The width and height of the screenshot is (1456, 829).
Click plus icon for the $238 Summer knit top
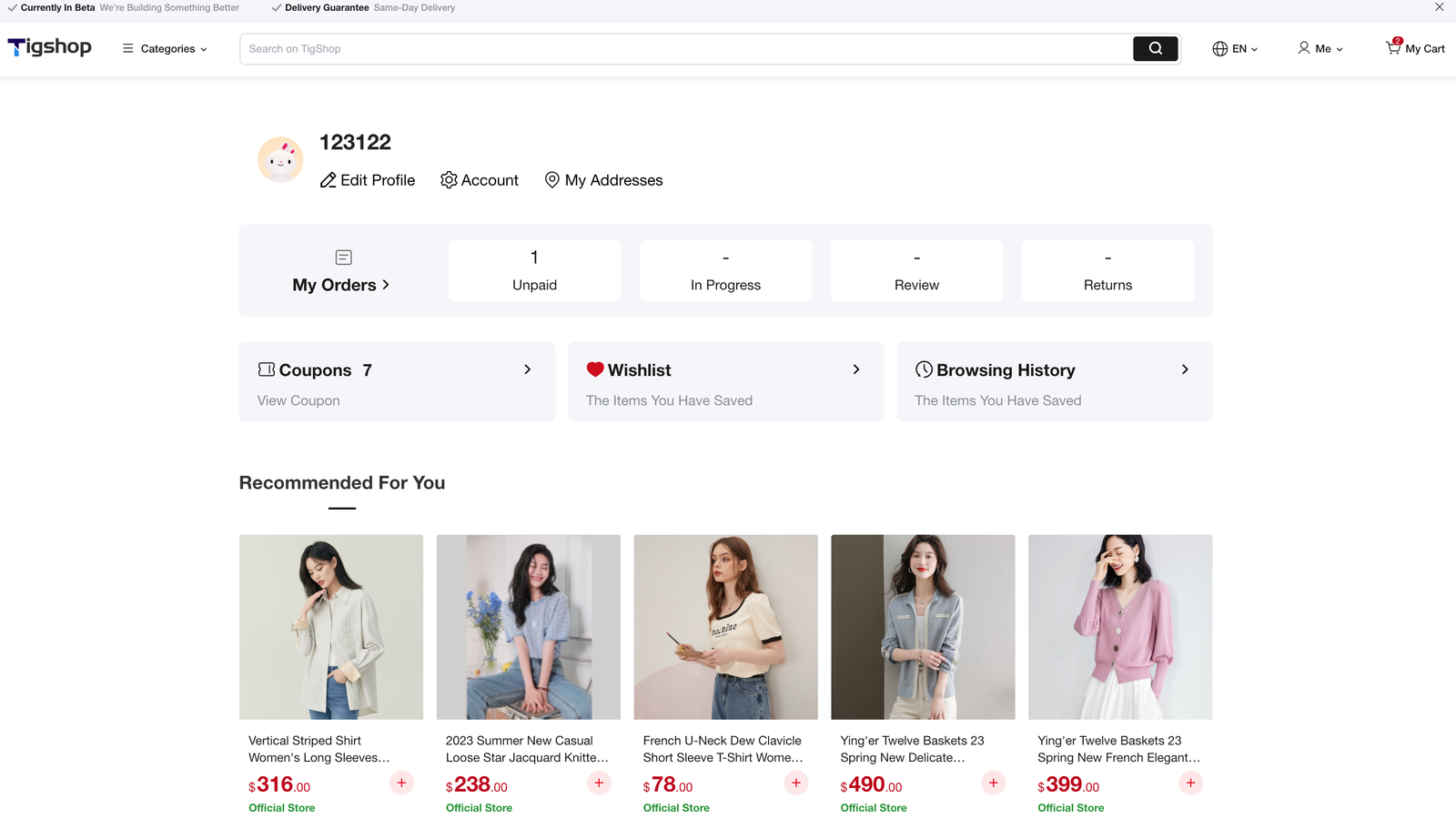pyautogui.click(x=599, y=783)
